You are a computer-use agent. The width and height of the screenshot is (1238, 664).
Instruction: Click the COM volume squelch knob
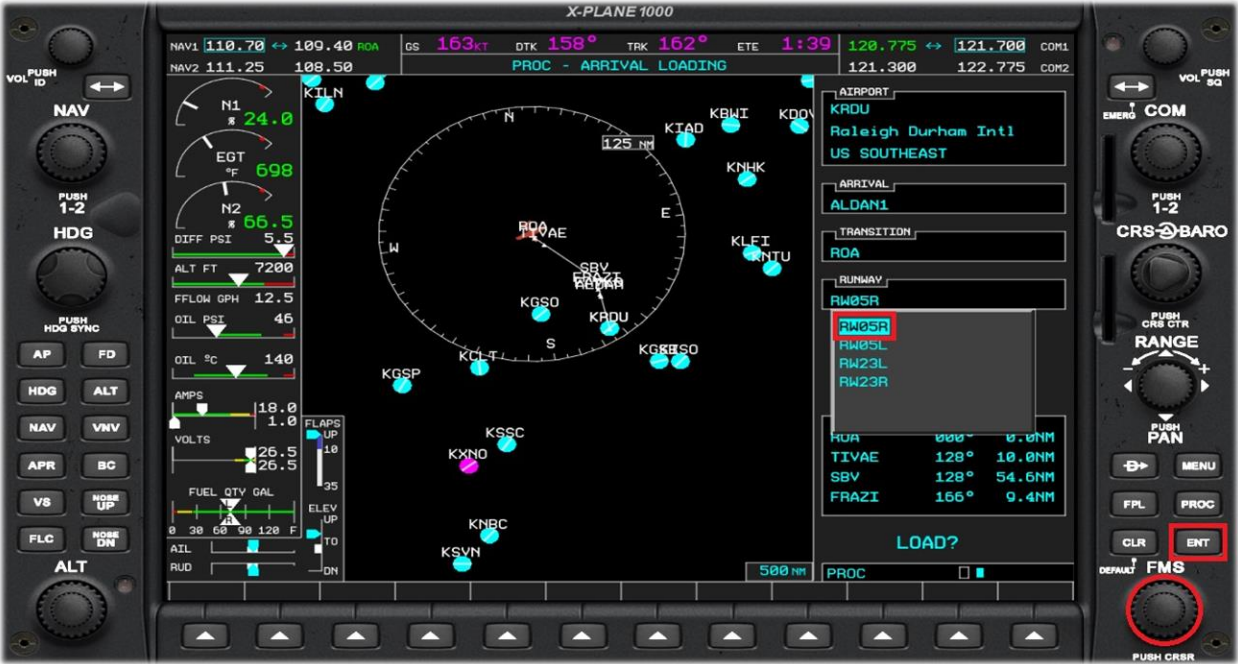coord(1165,46)
